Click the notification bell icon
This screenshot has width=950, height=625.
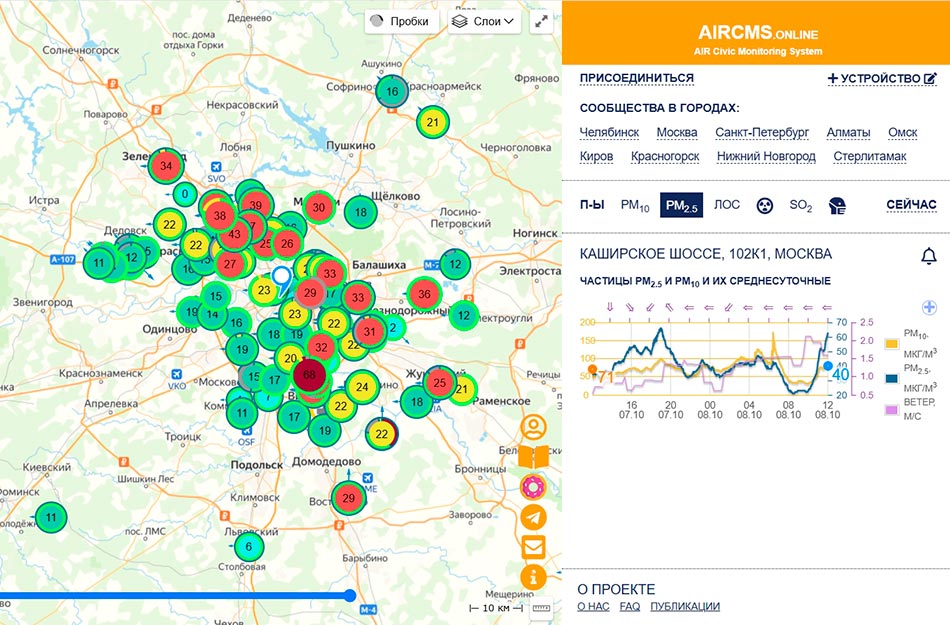point(928,256)
